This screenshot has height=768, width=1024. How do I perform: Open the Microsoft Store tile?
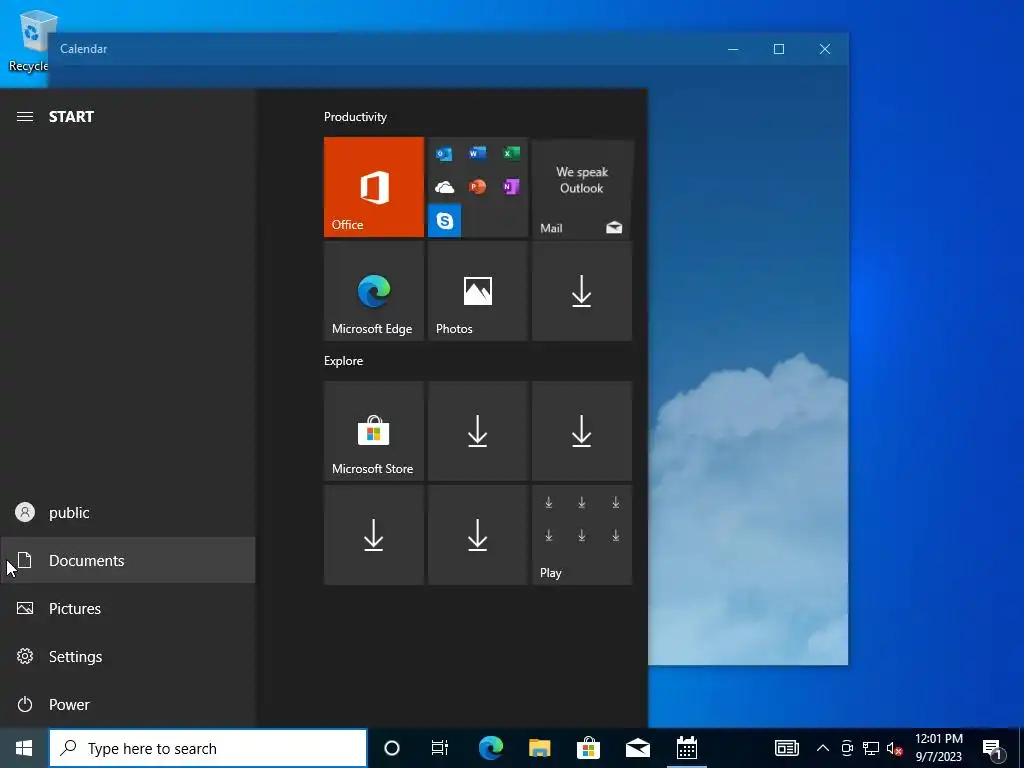[374, 431]
